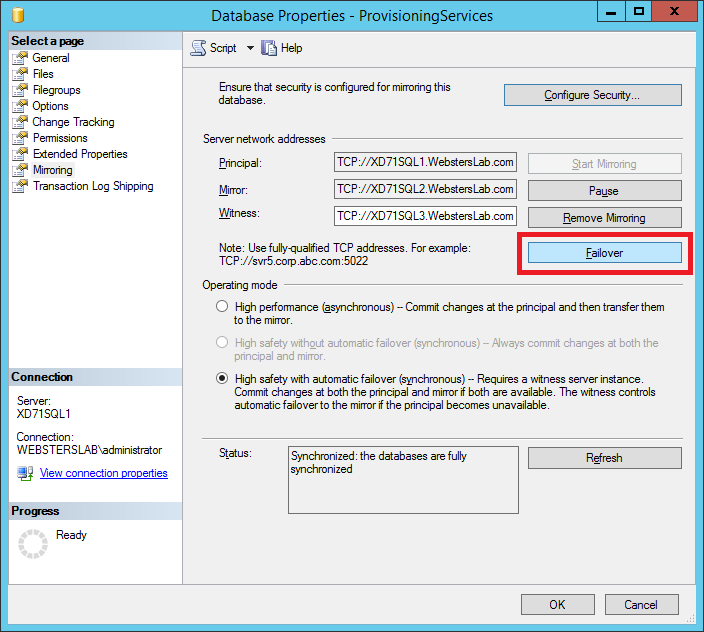Click the Failover button
The width and height of the screenshot is (704, 632).
click(604, 253)
